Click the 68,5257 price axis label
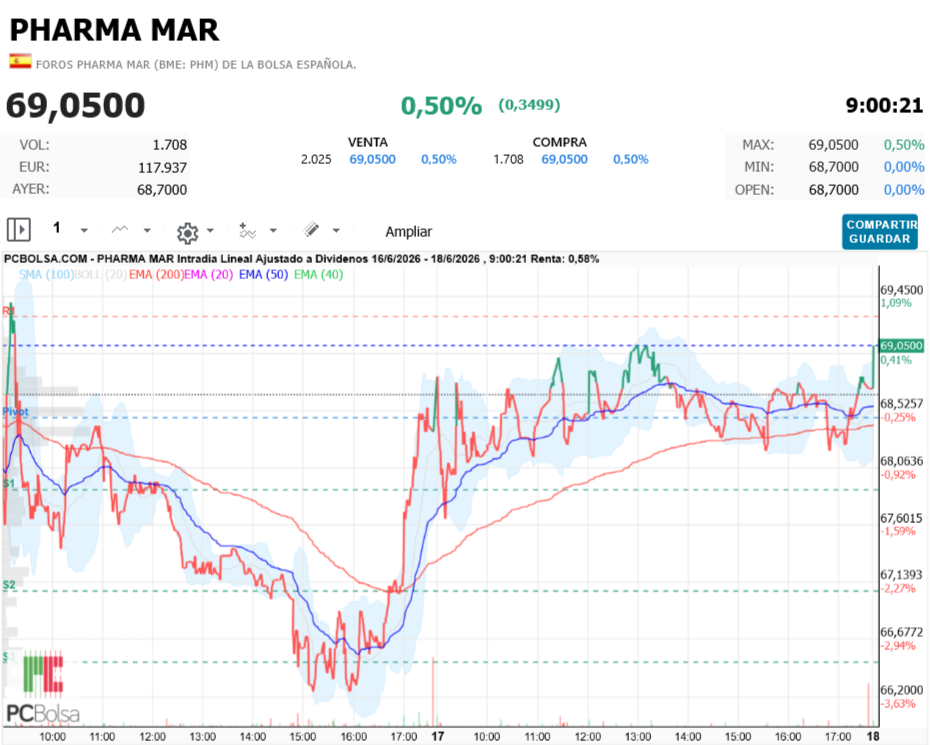The height and width of the screenshot is (745, 930). (902, 403)
